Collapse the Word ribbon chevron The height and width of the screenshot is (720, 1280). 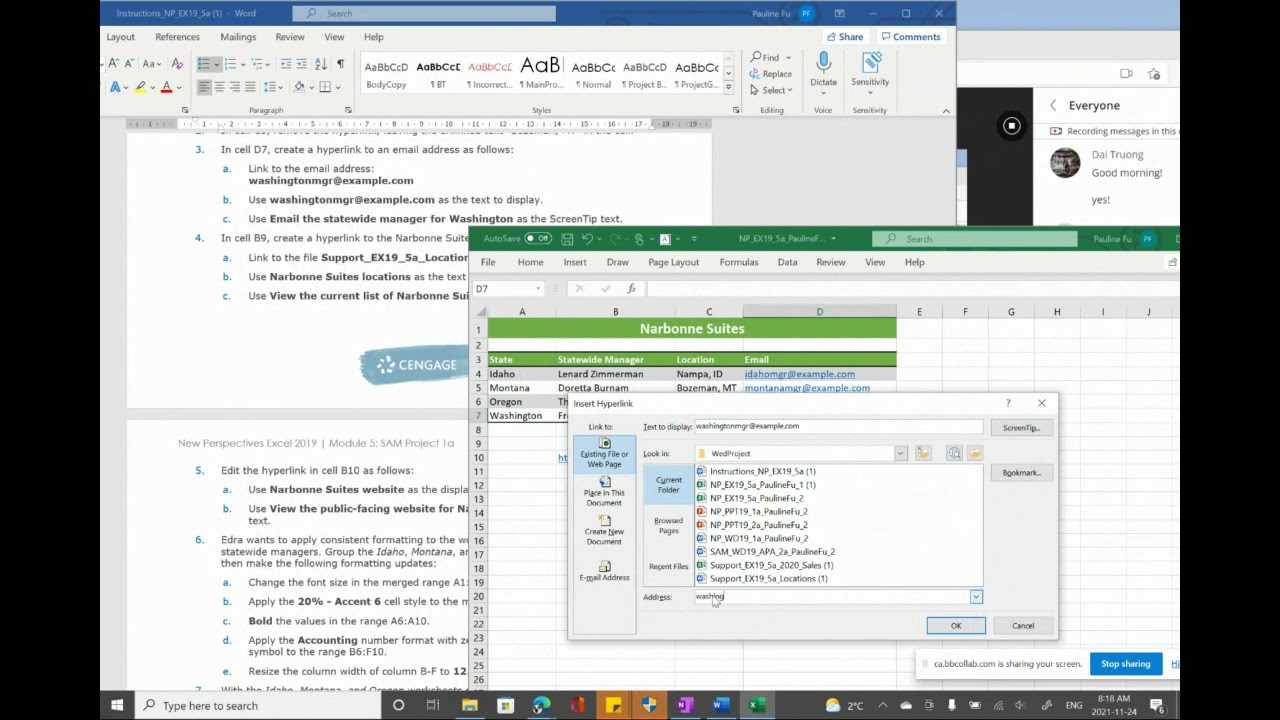pos(946,110)
